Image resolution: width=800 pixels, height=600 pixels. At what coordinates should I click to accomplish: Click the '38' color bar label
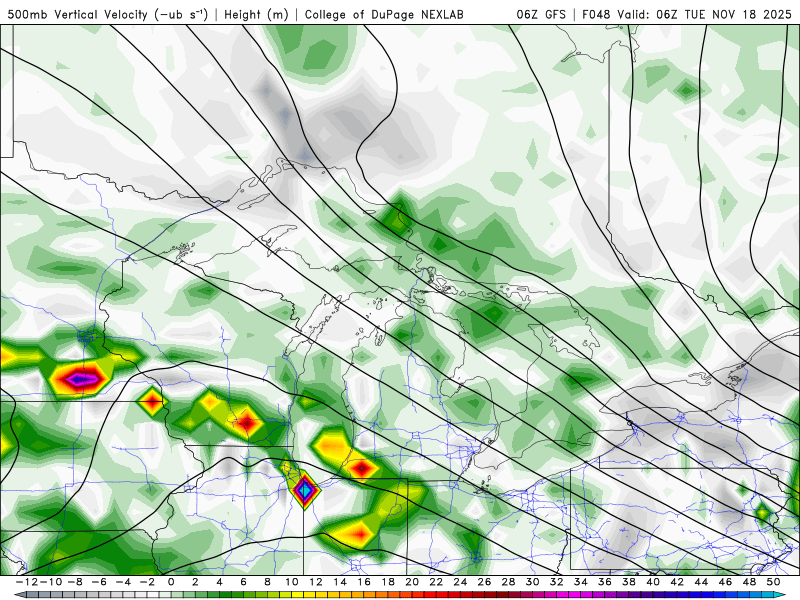click(x=629, y=582)
